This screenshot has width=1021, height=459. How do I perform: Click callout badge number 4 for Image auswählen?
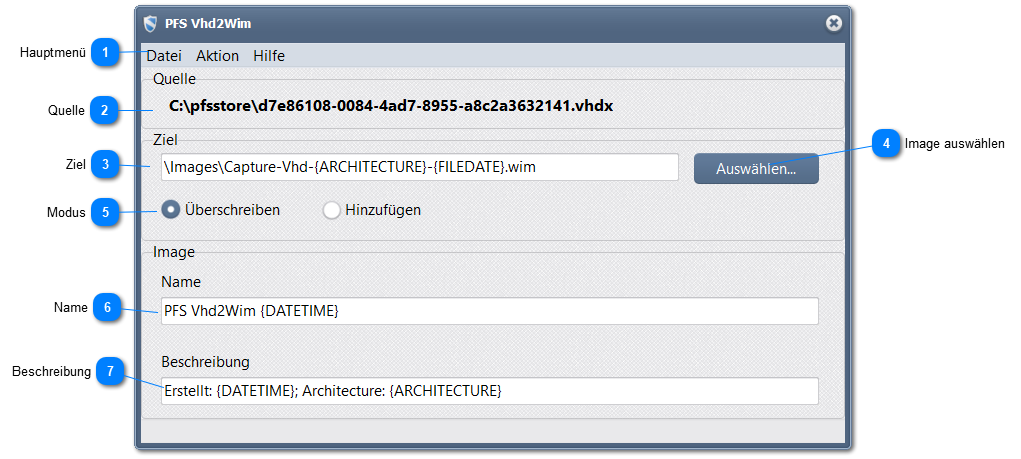point(885,144)
